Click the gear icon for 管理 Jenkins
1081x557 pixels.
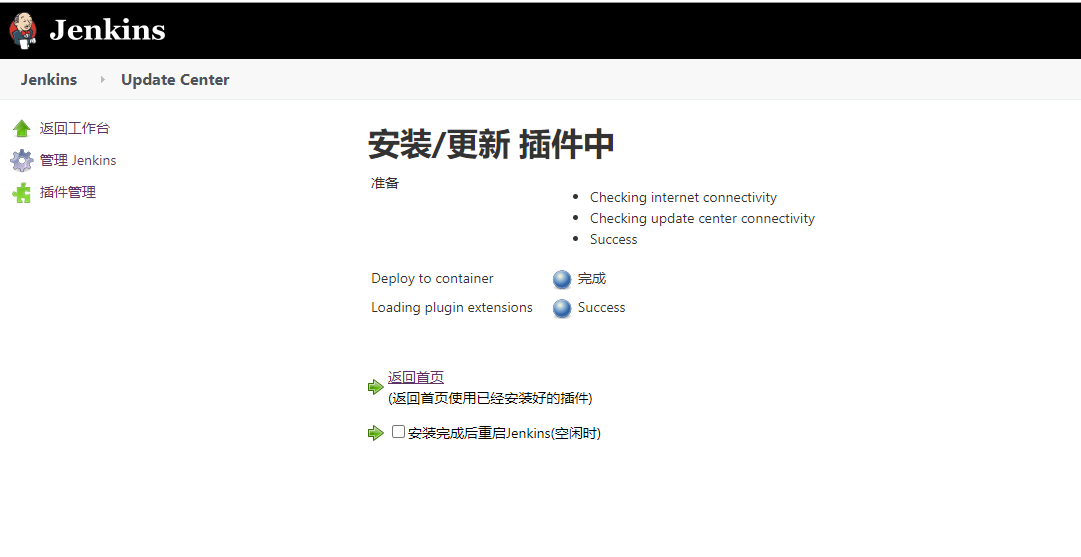click(21, 161)
